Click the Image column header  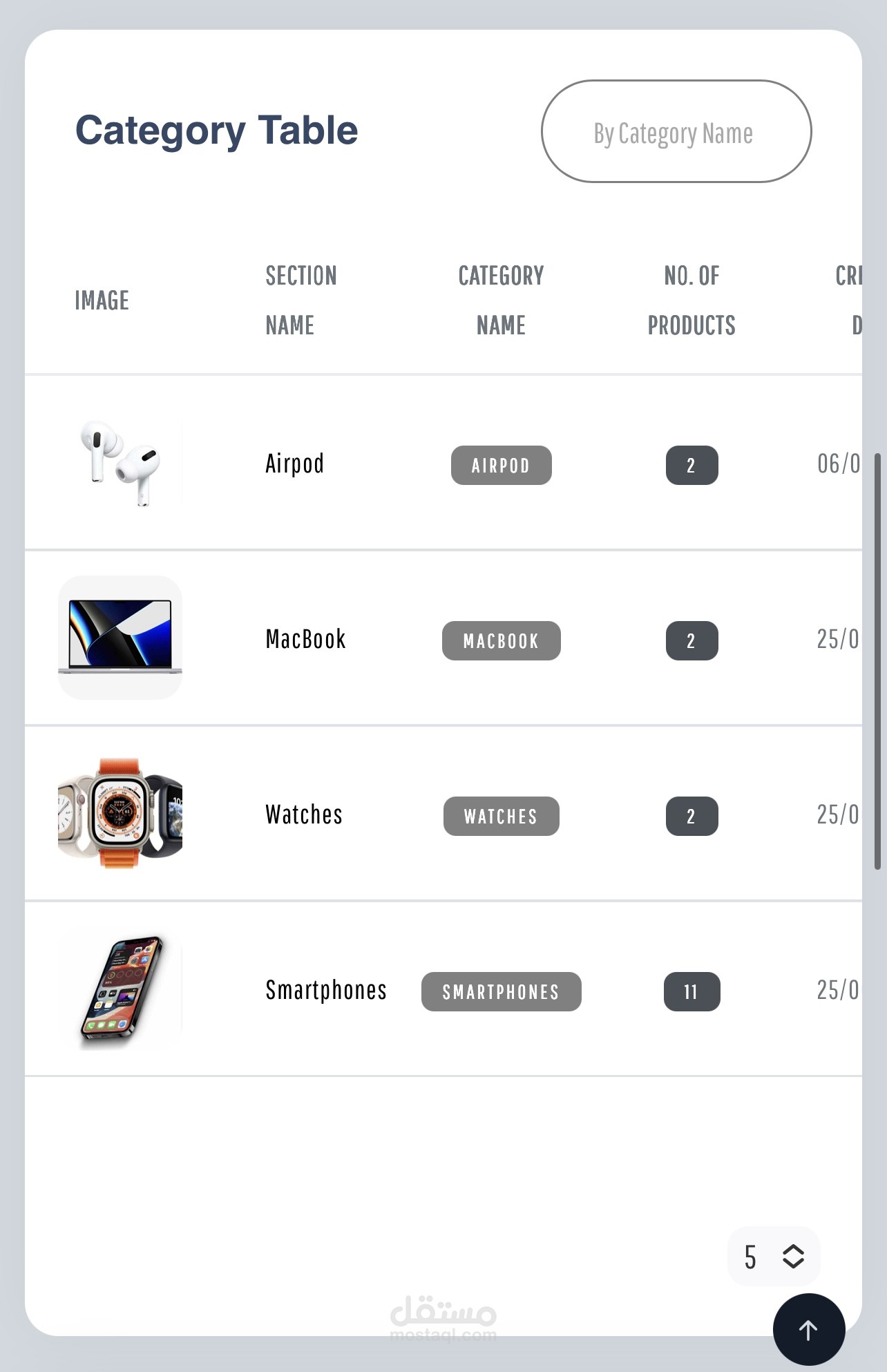[x=102, y=301]
